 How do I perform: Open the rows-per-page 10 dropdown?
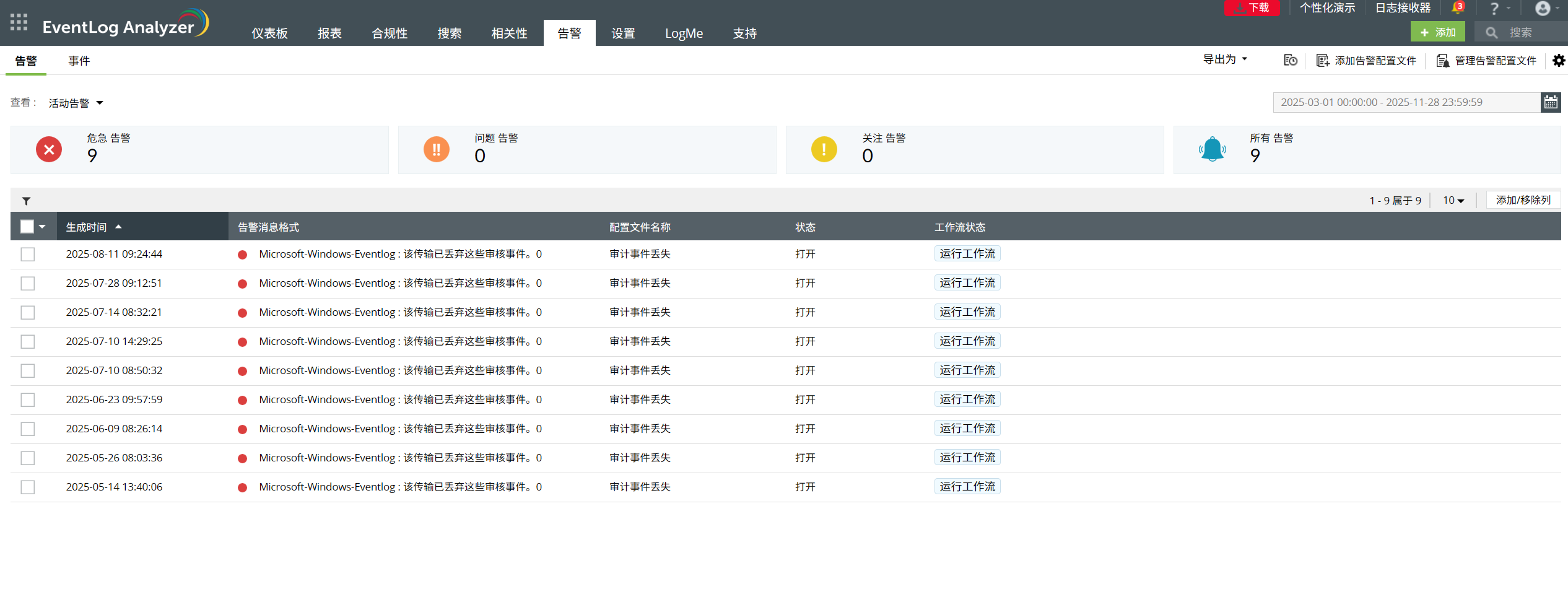(x=1453, y=200)
